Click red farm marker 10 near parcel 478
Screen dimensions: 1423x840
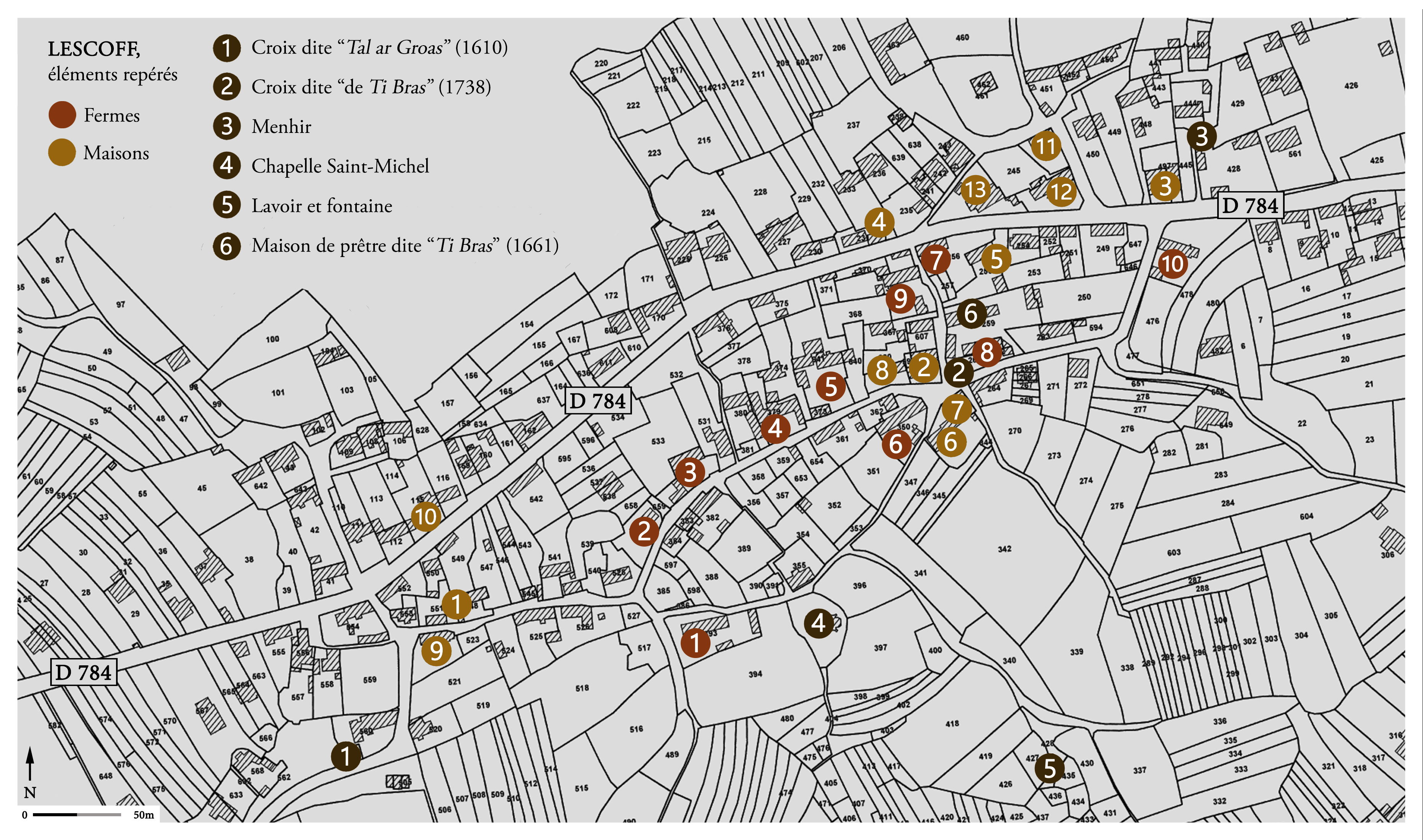(1173, 264)
